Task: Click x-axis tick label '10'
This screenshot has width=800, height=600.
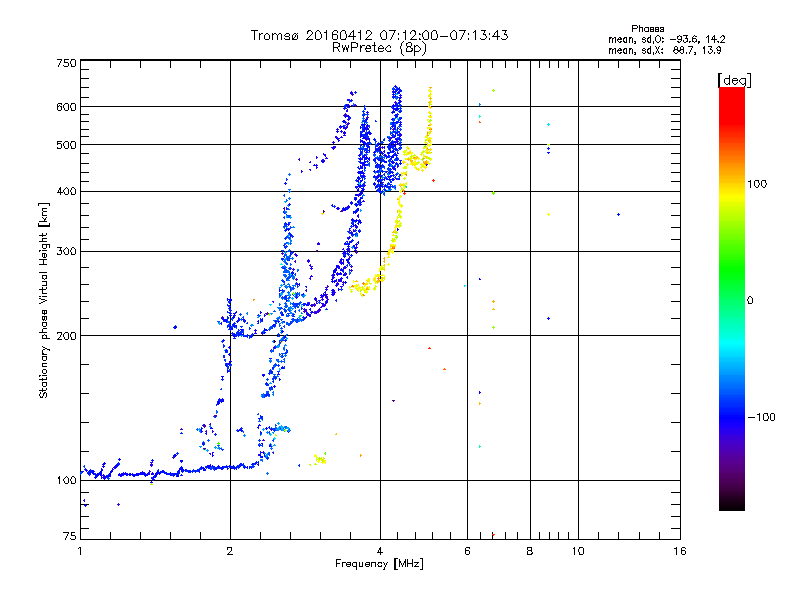Action: (578, 552)
